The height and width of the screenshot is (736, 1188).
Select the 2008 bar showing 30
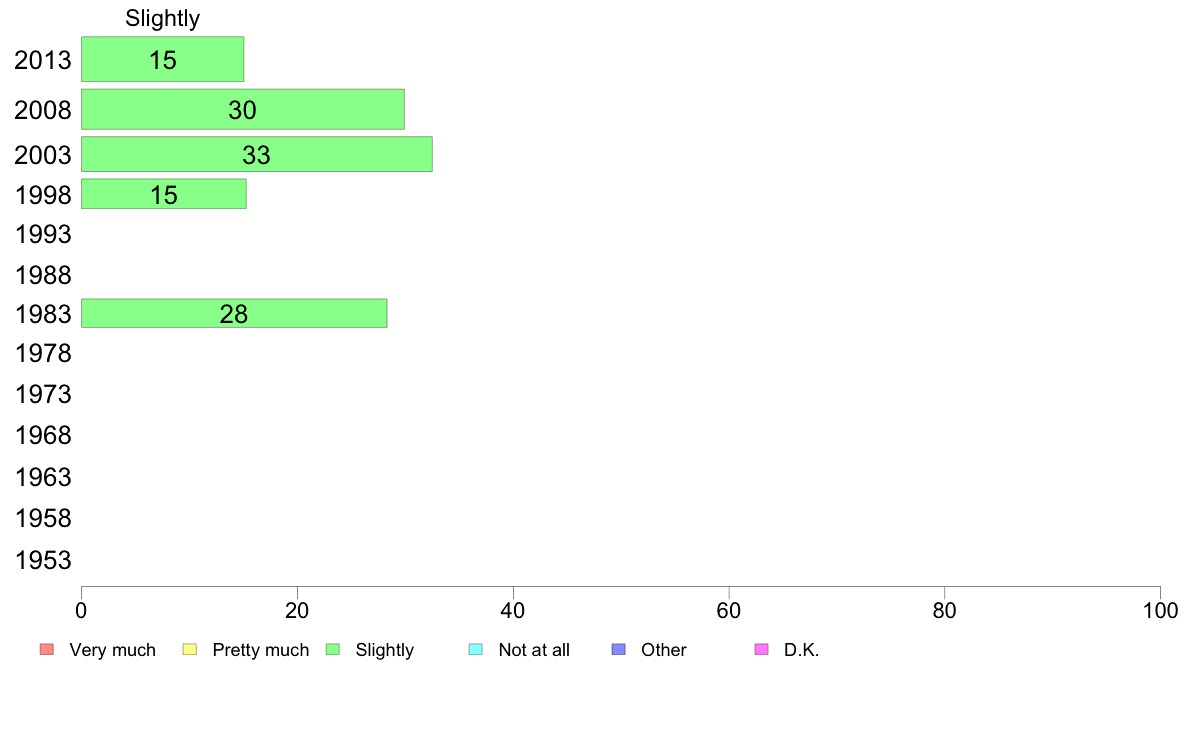(242, 109)
